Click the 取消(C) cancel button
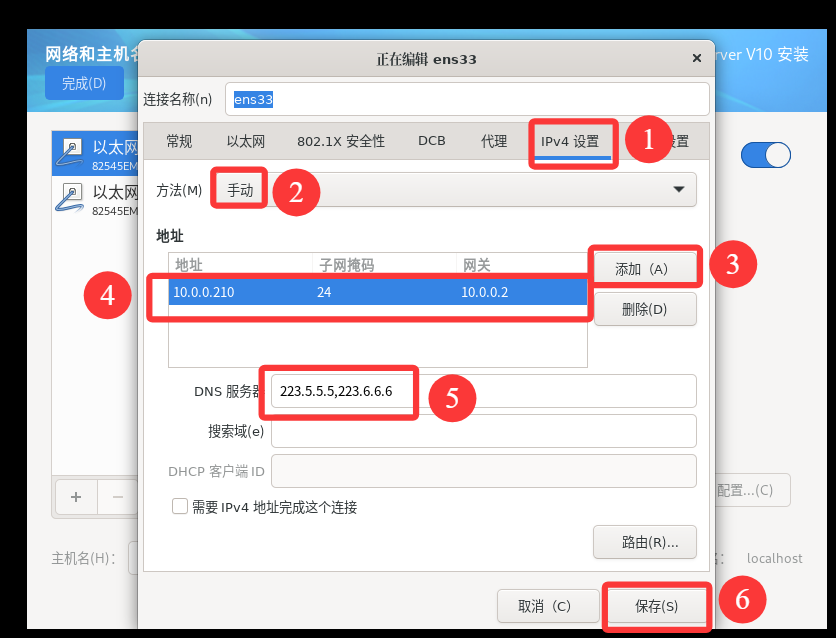 [x=545, y=606]
